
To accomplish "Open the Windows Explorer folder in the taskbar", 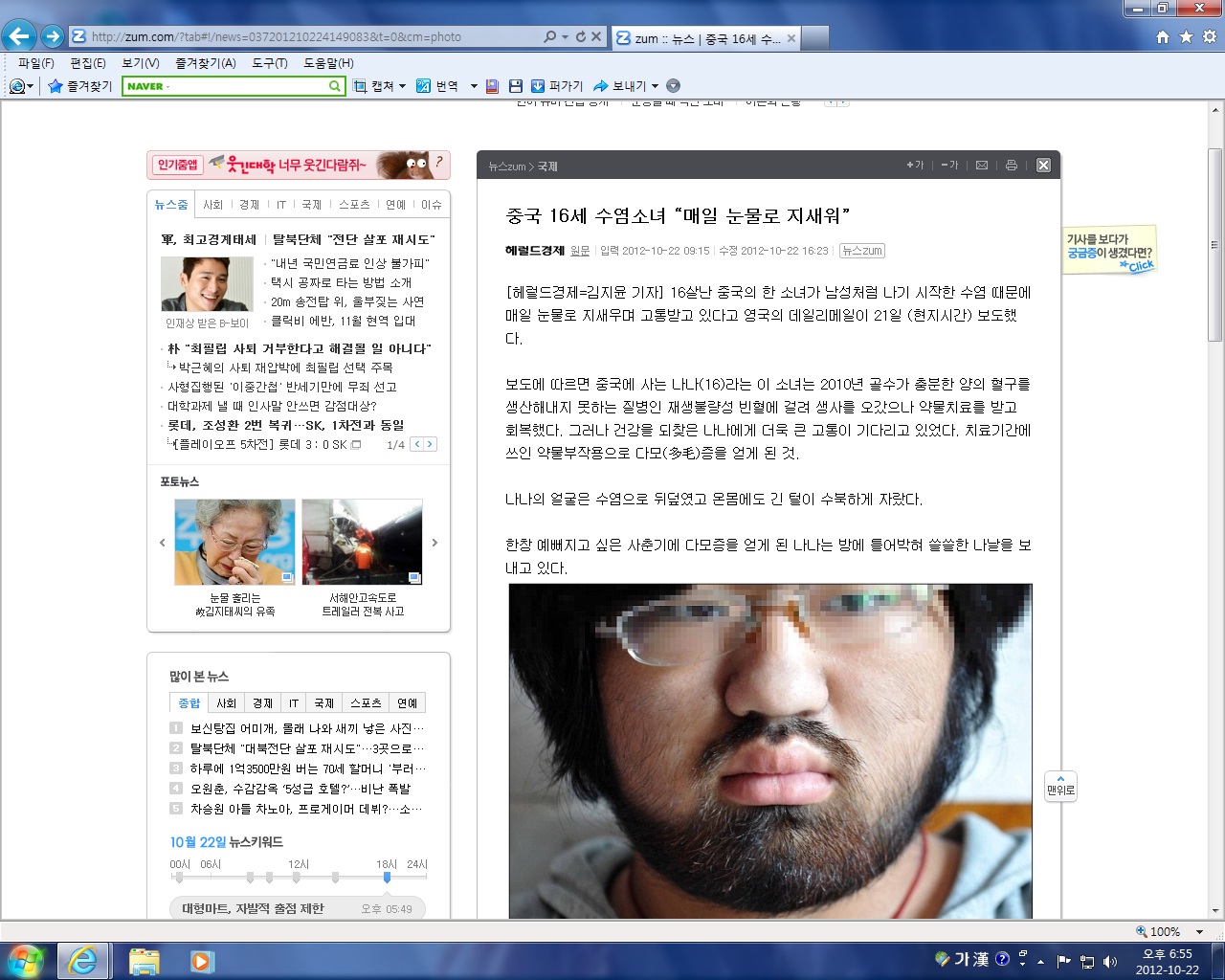I will click(x=144, y=961).
